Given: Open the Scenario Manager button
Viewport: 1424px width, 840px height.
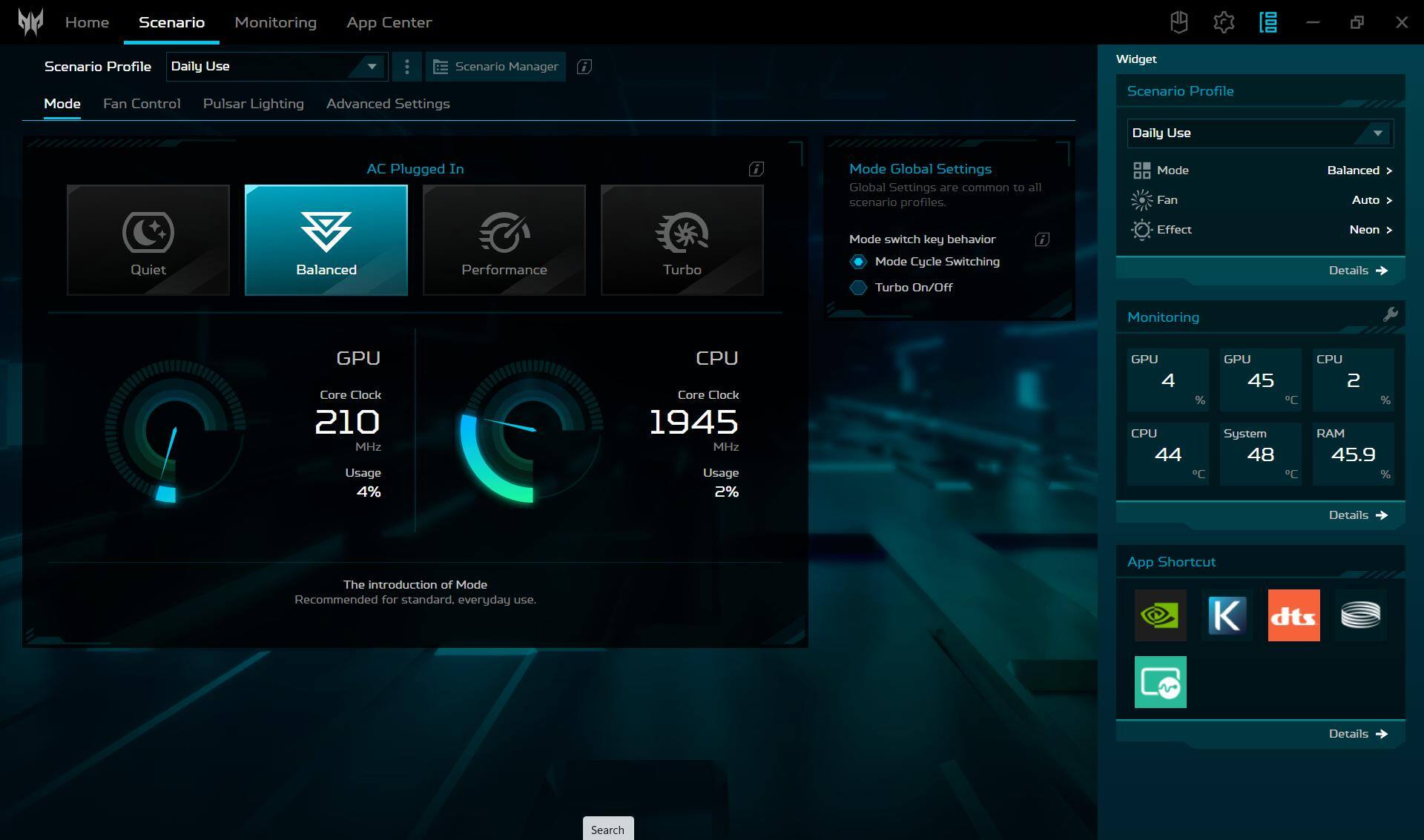Looking at the screenshot, I should [x=495, y=67].
